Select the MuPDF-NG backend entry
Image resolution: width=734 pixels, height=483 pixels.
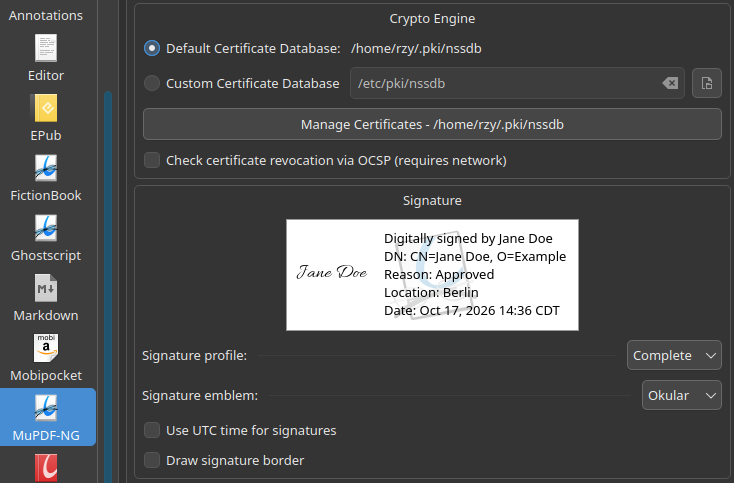click(x=48, y=417)
